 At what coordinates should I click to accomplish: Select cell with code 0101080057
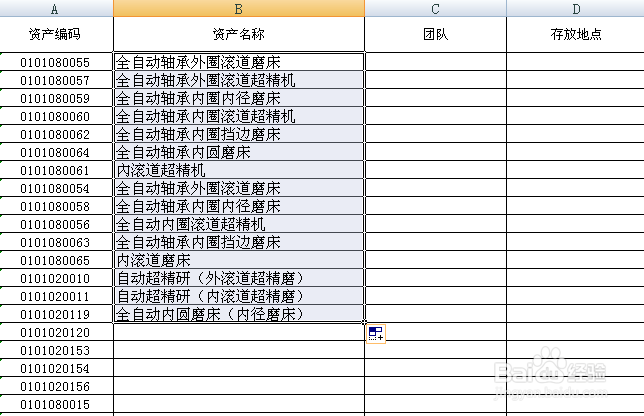coord(56,80)
